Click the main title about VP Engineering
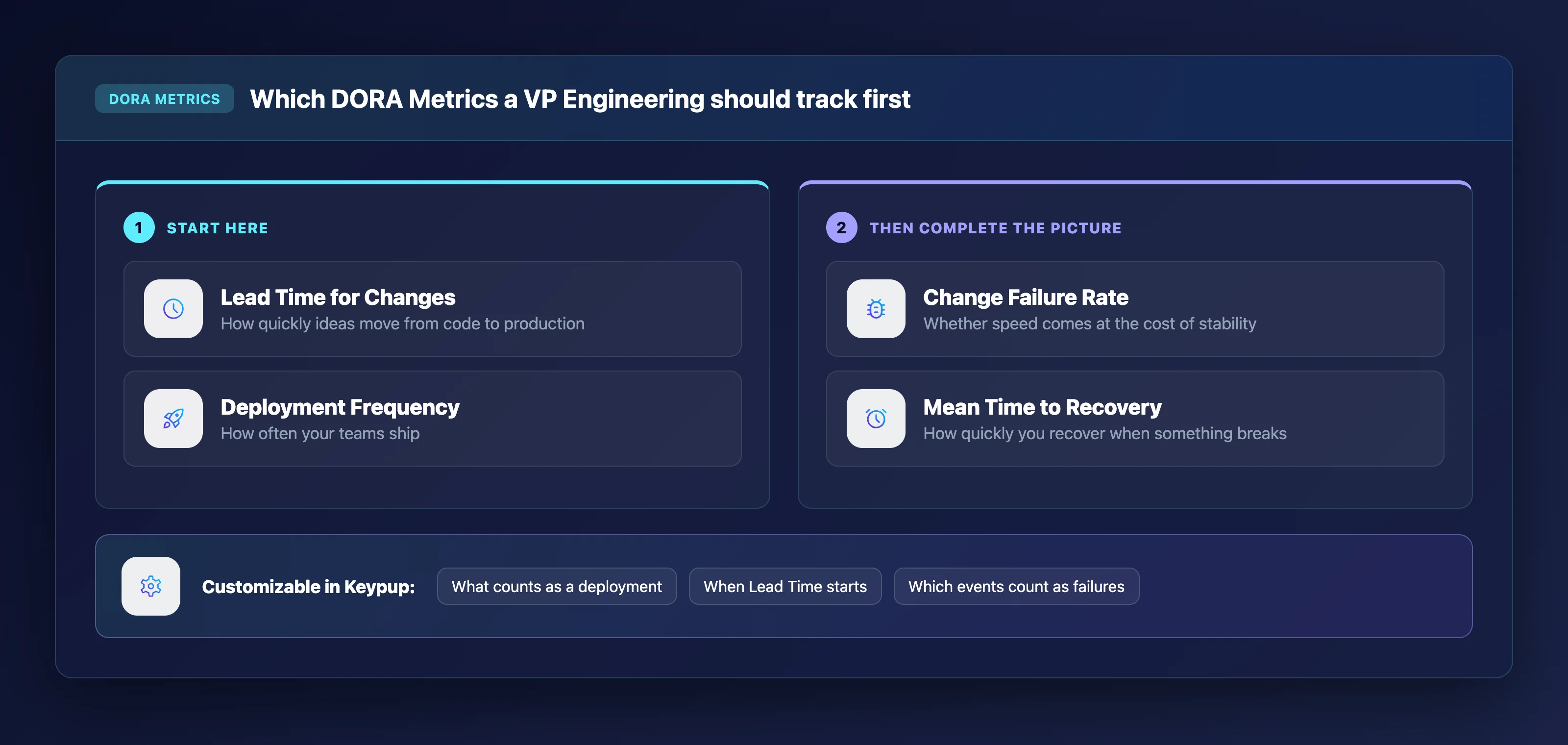1568x745 pixels. click(580, 99)
